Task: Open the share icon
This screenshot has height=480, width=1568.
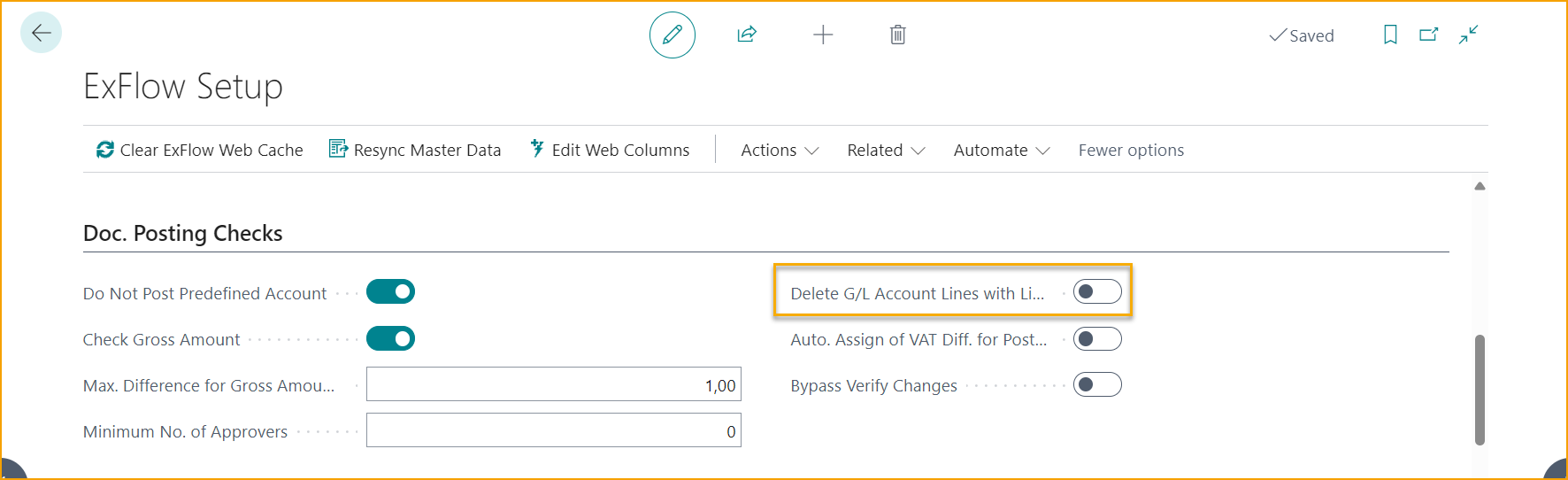Action: point(747,35)
